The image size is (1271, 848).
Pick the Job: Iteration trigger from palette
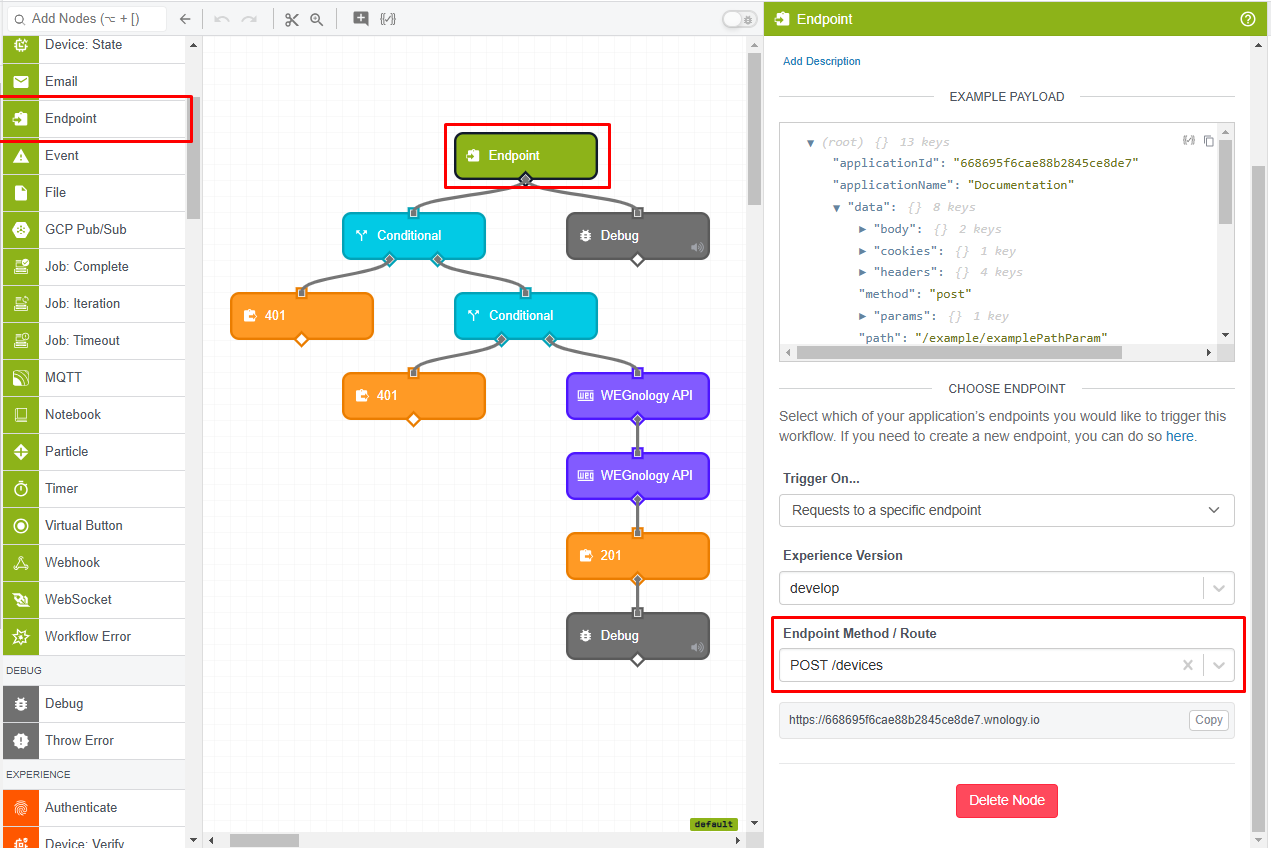click(94, 303)
